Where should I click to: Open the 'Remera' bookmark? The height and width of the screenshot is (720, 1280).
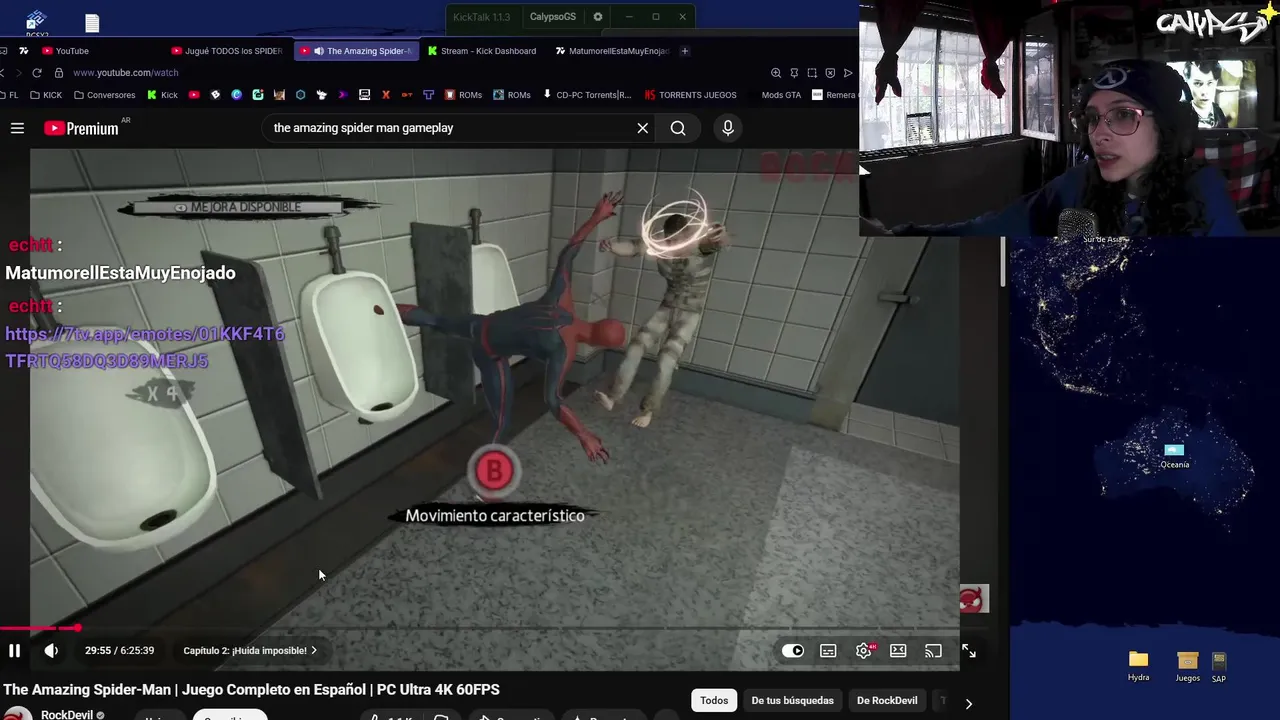coord(834,95)
